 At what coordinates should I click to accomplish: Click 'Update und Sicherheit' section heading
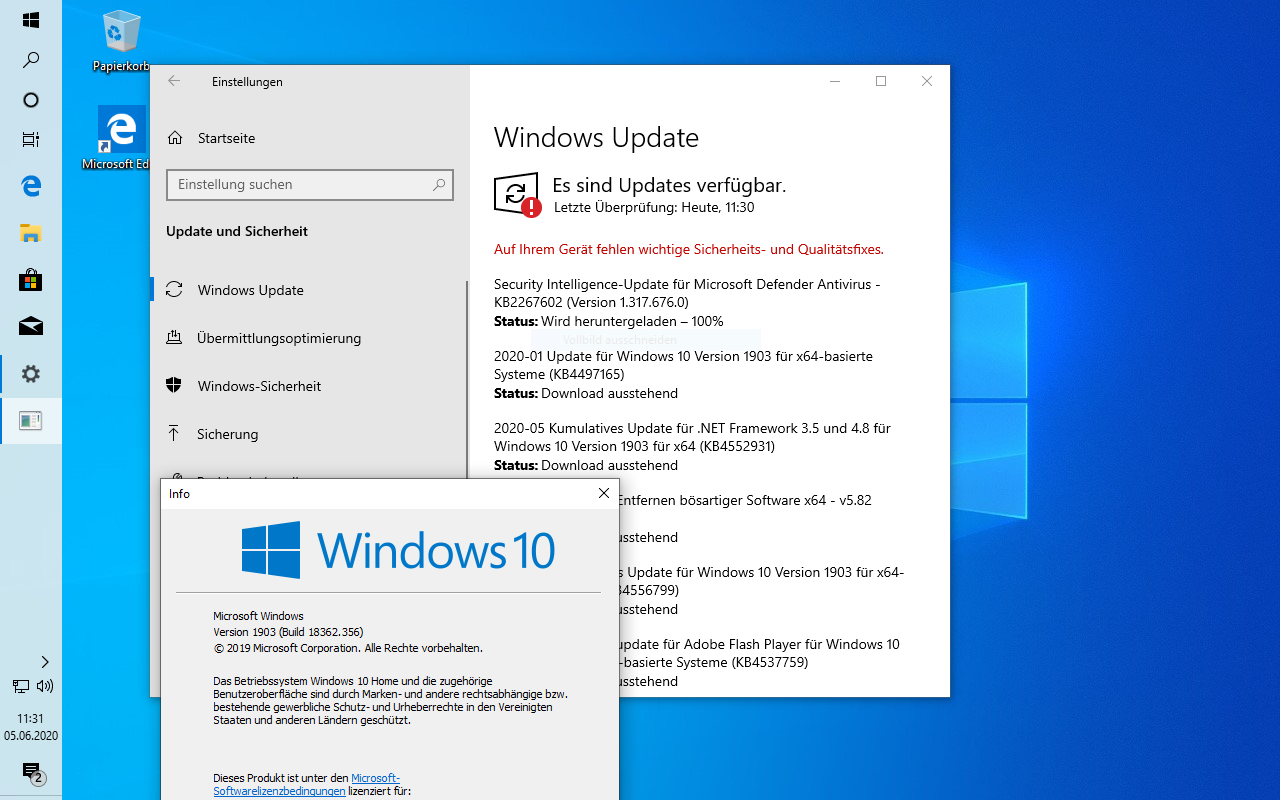point(237,231)
